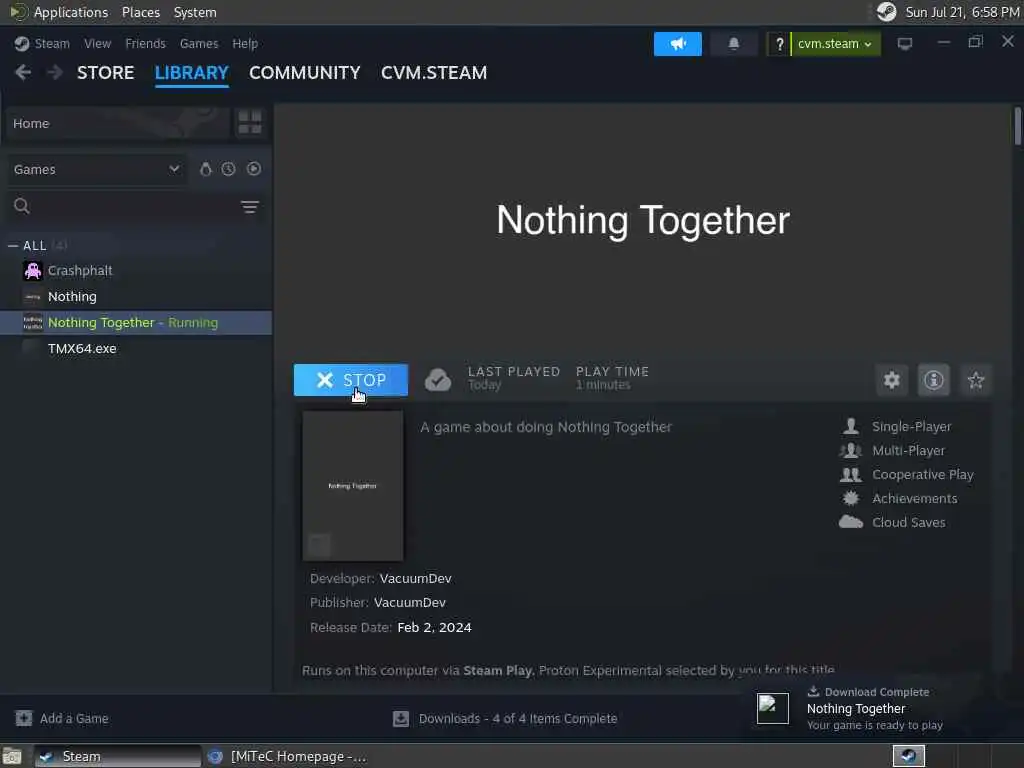Open the System menu in the top panel
The image size is (1024, 768).
(195, 12)
